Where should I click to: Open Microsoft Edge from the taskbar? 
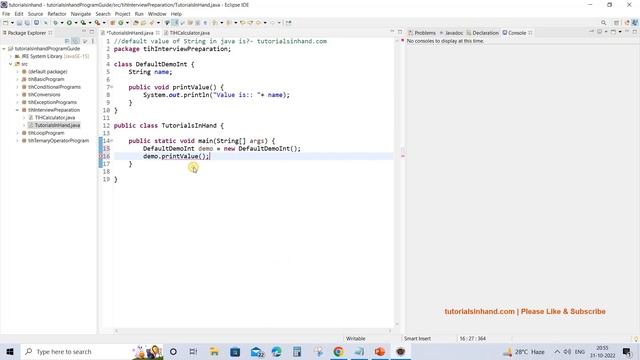tap(276, 351)
